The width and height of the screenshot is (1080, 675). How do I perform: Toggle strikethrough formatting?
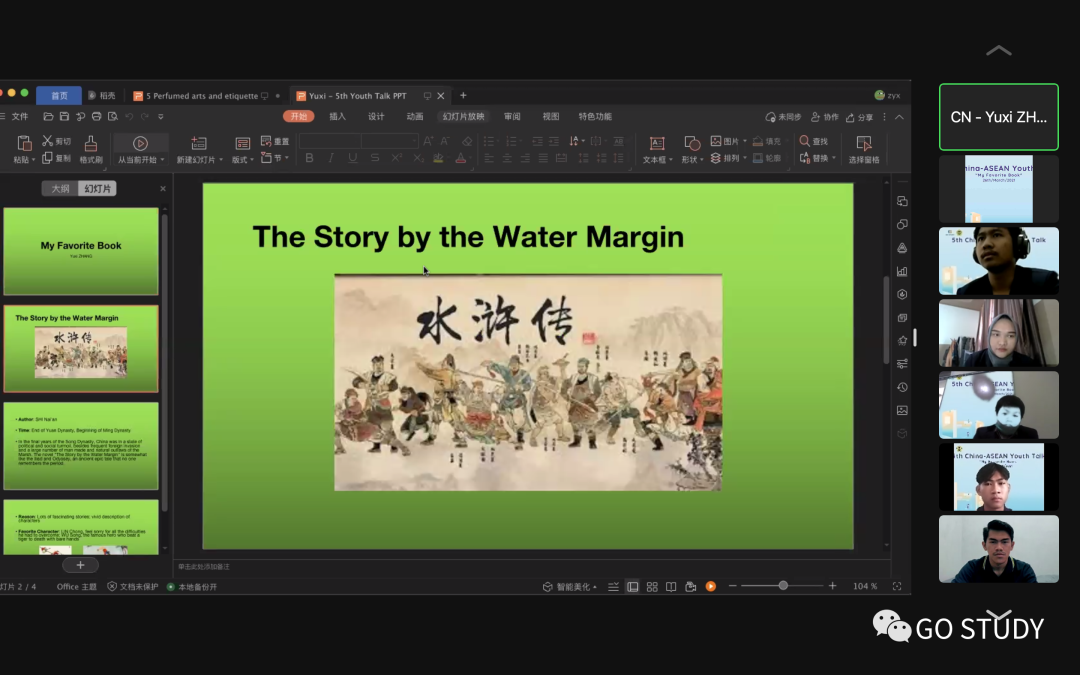[375, 158]
